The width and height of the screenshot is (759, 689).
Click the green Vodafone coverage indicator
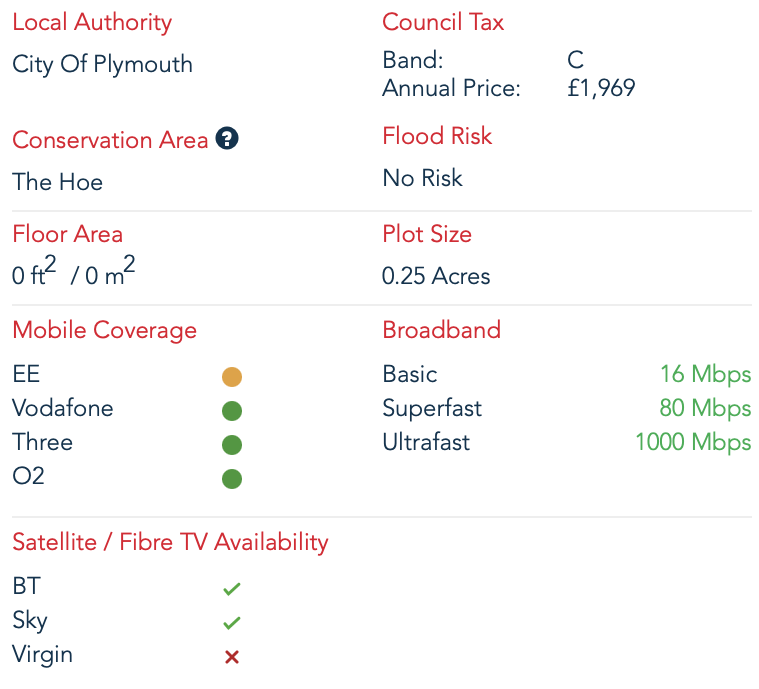[x=232, y=411]
